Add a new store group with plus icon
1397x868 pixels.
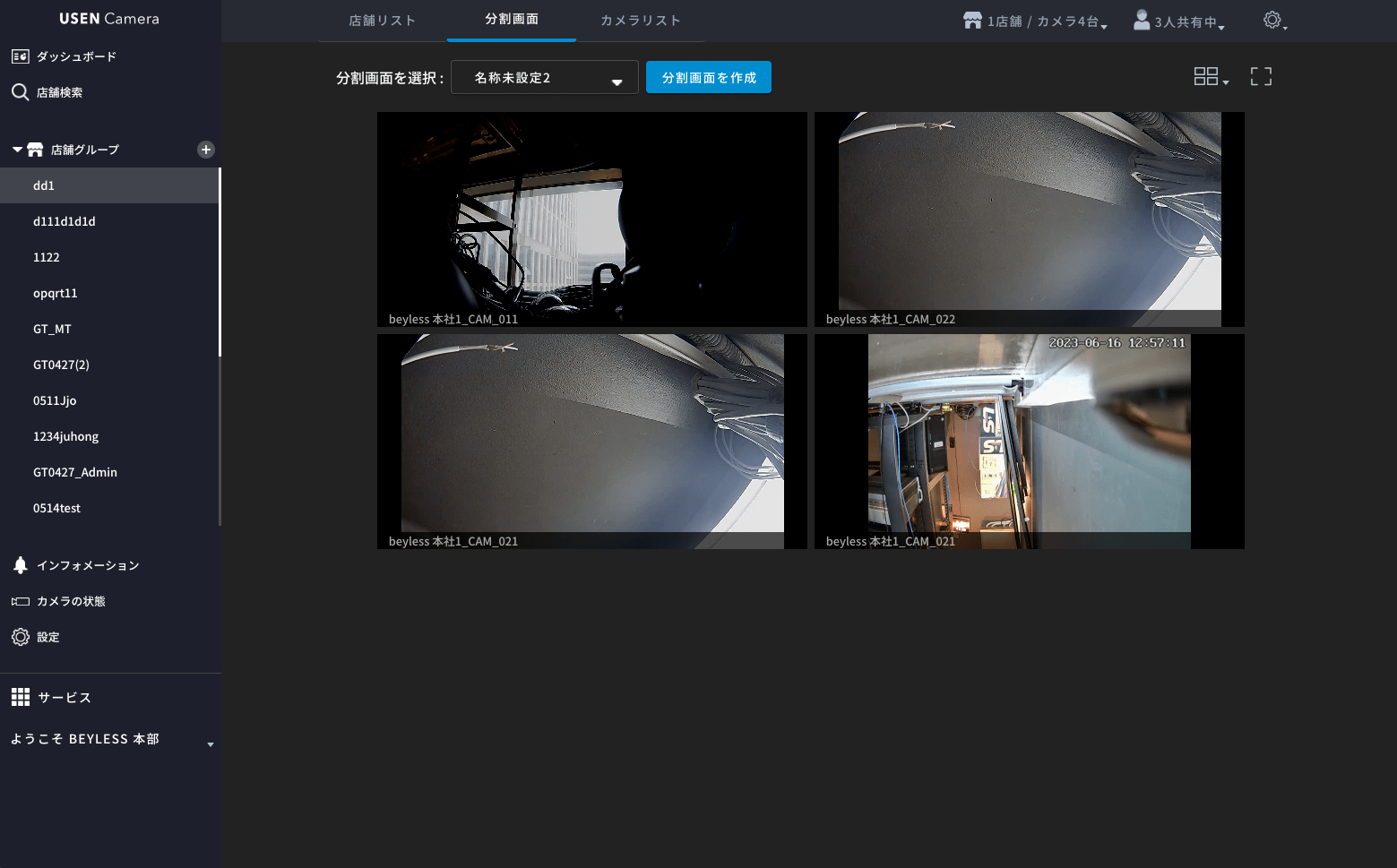click(205, 150)
